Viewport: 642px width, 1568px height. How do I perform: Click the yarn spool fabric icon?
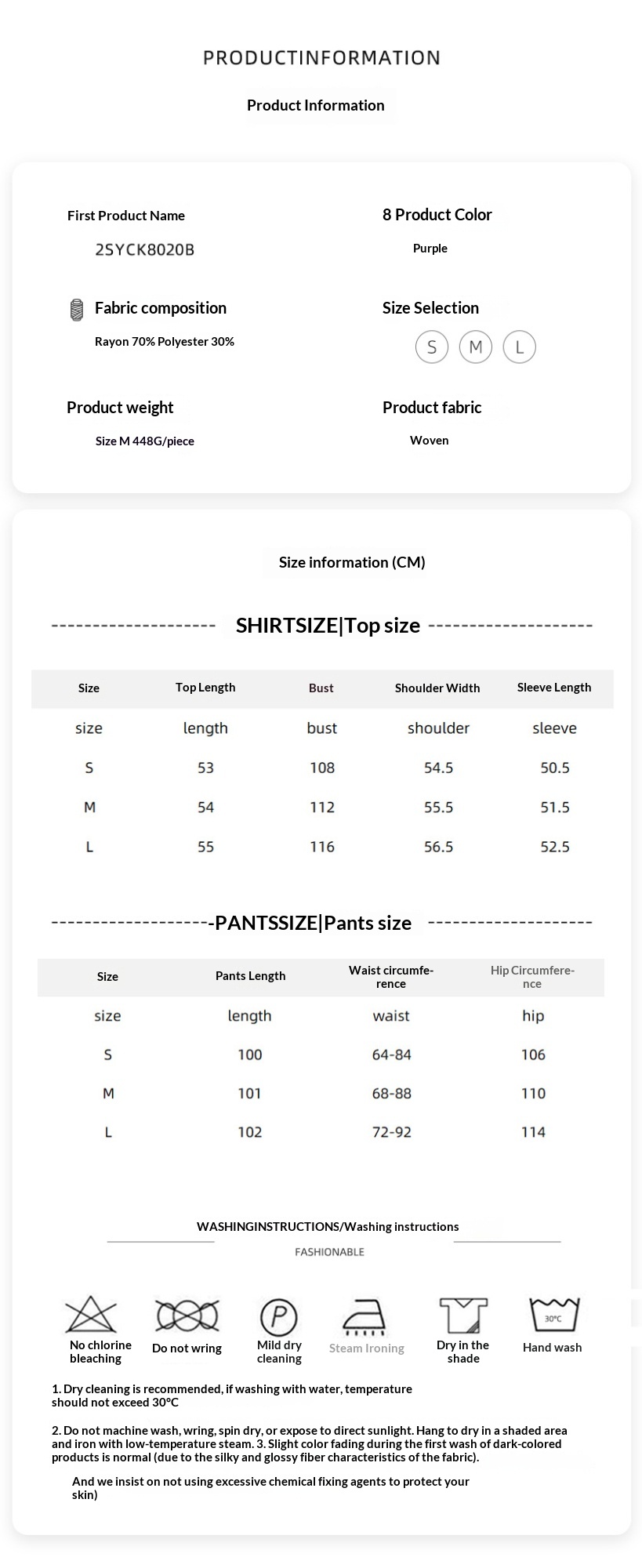[77, 310]
